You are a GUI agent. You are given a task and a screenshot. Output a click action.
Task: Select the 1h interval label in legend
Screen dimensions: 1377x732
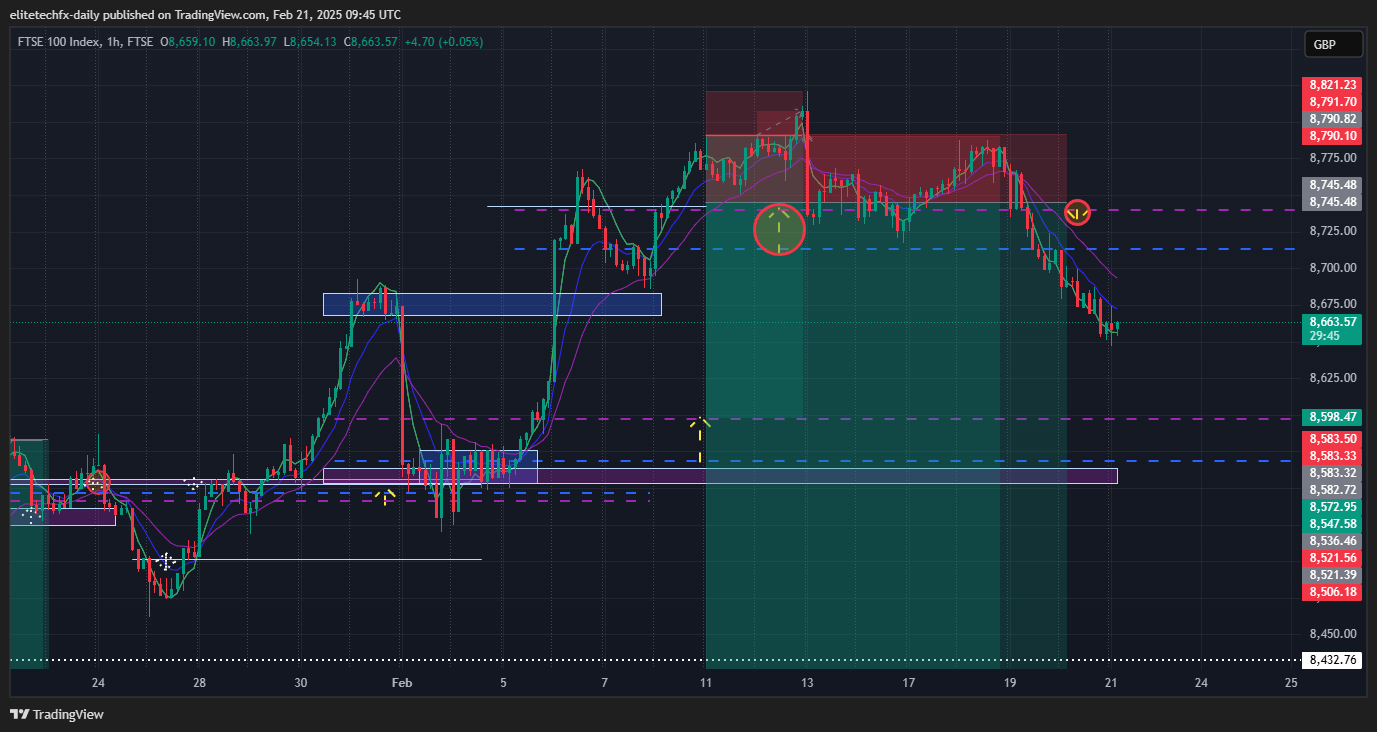point(112,42)
